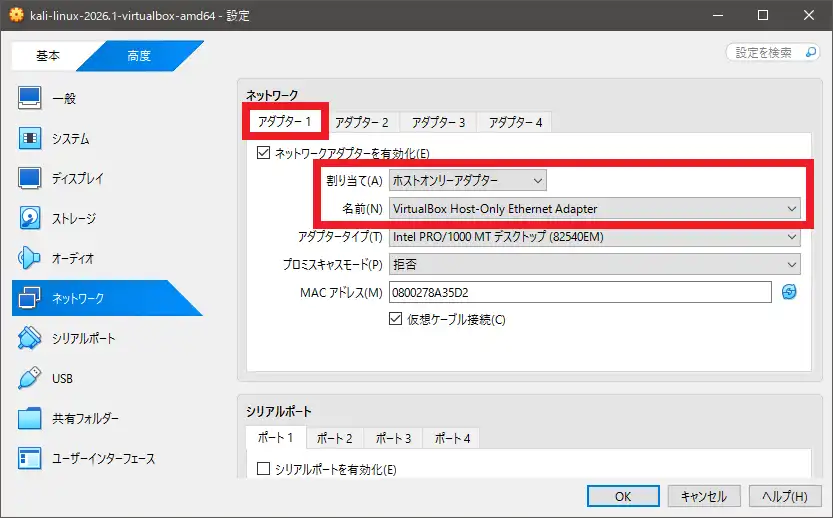833x518 pixels.
Task: Open the ストレージ disk icon
Action: [x=29, y=218]
